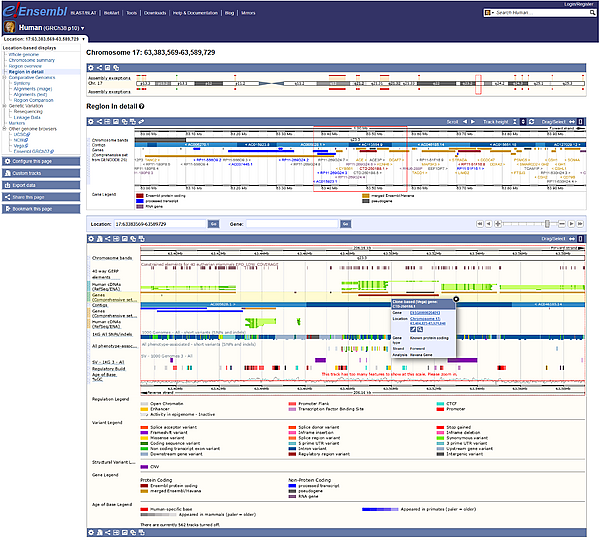Click the Region in detail help icon
This screenshot has height=546, width=600.
[x=143, y=105]
